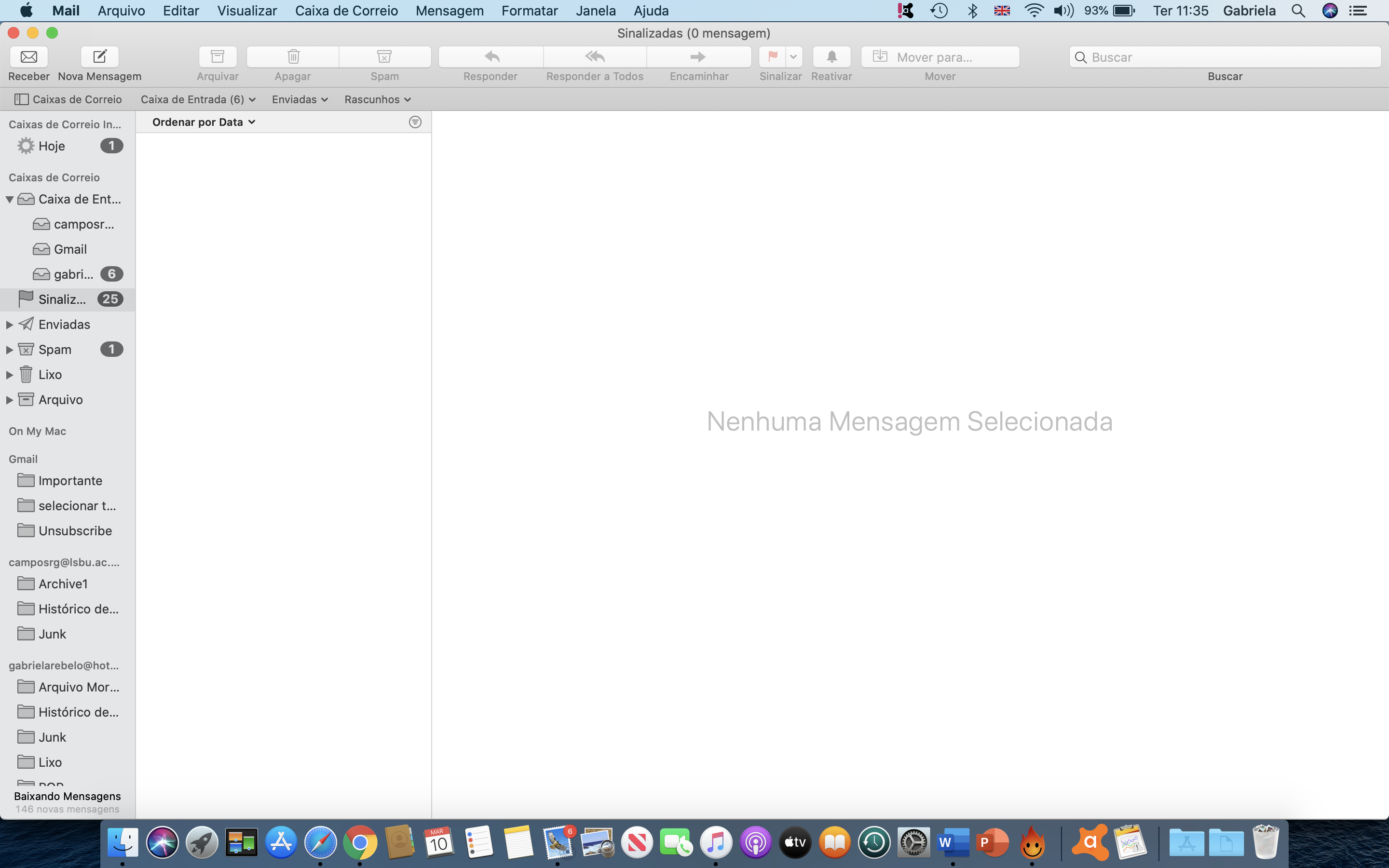
Task: Open the Ordenar por Data dropdown
Action: (203, 122)
